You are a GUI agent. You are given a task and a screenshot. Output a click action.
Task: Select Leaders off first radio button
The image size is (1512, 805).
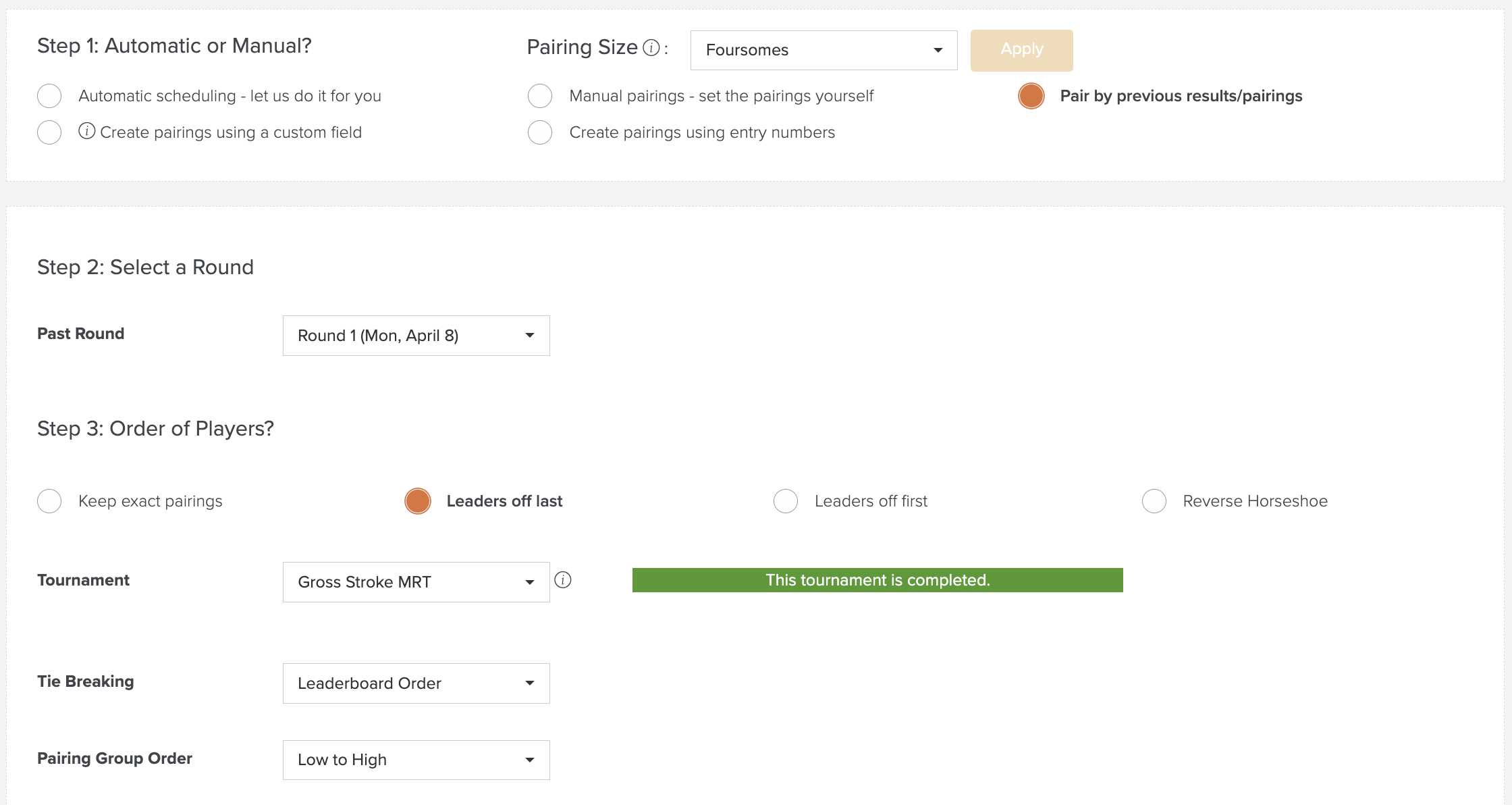pyautogui.click(x=786, y=501)
